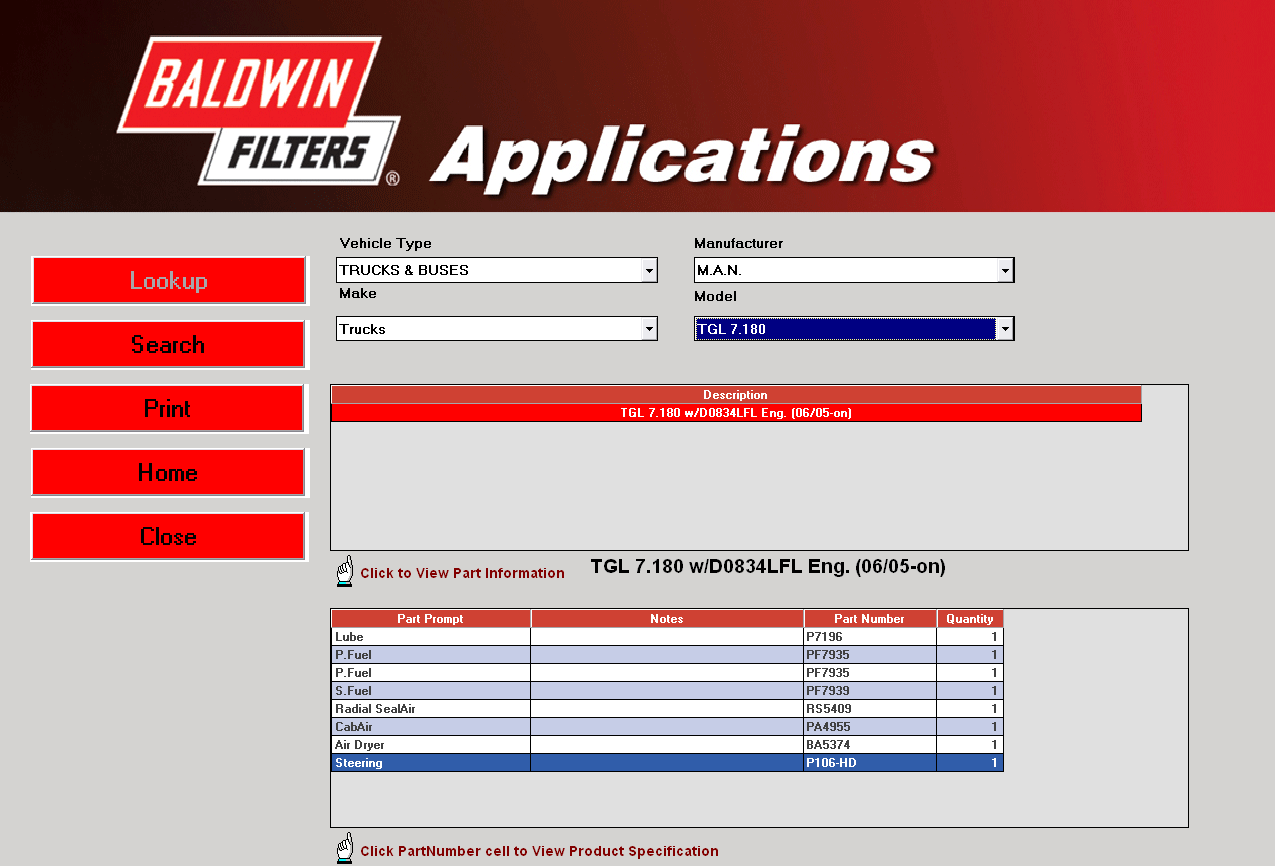
Task: Click the hand icon next to 'Click PartNumber cell' hint
Action: point(345,848)
